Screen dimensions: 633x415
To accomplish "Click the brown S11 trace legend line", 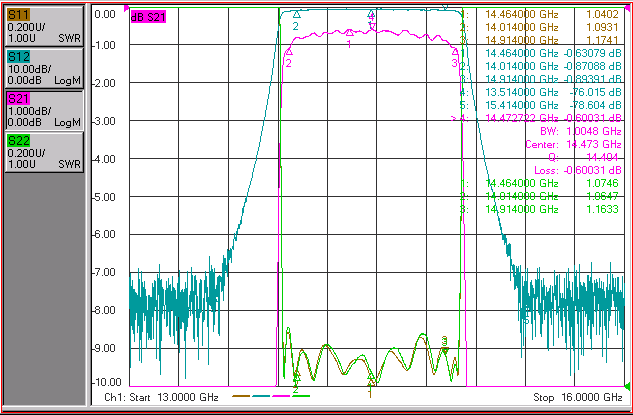I will 241,396.
